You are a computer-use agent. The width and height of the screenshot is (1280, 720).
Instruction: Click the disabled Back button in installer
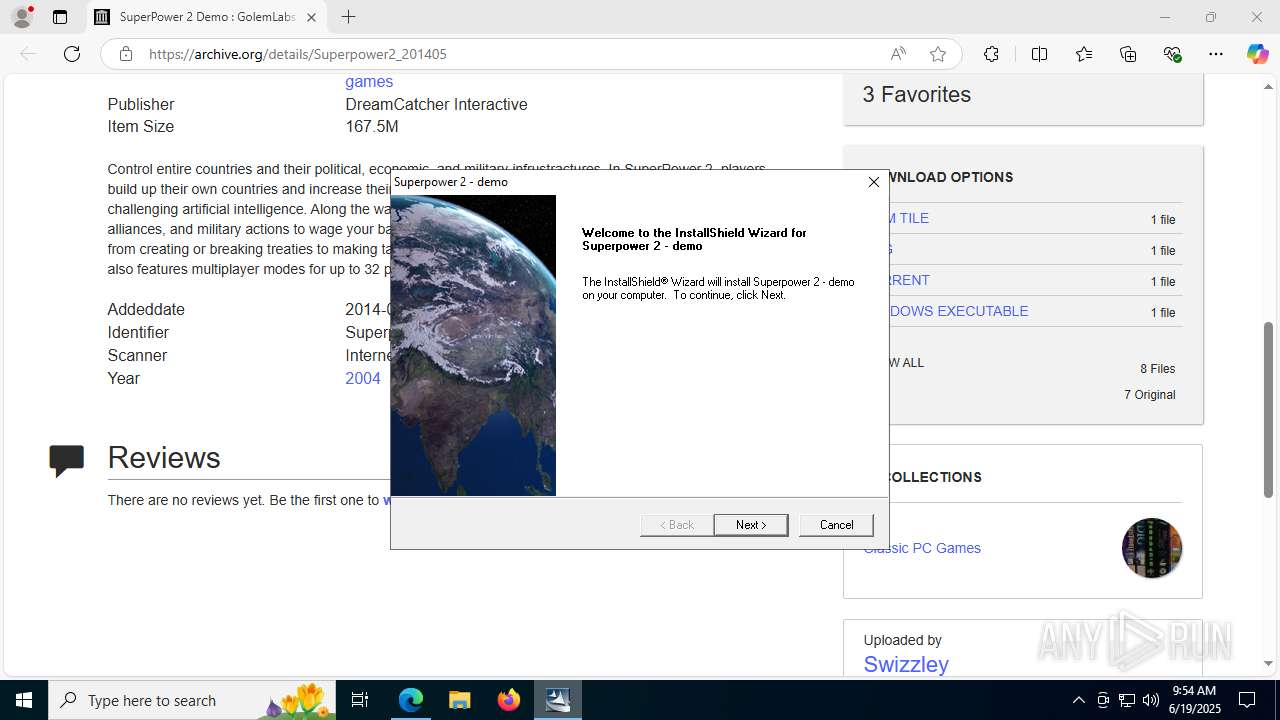676,525
